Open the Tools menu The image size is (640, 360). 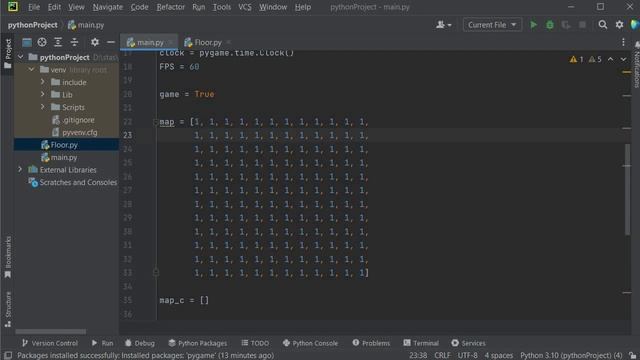(x=222, y=7)
